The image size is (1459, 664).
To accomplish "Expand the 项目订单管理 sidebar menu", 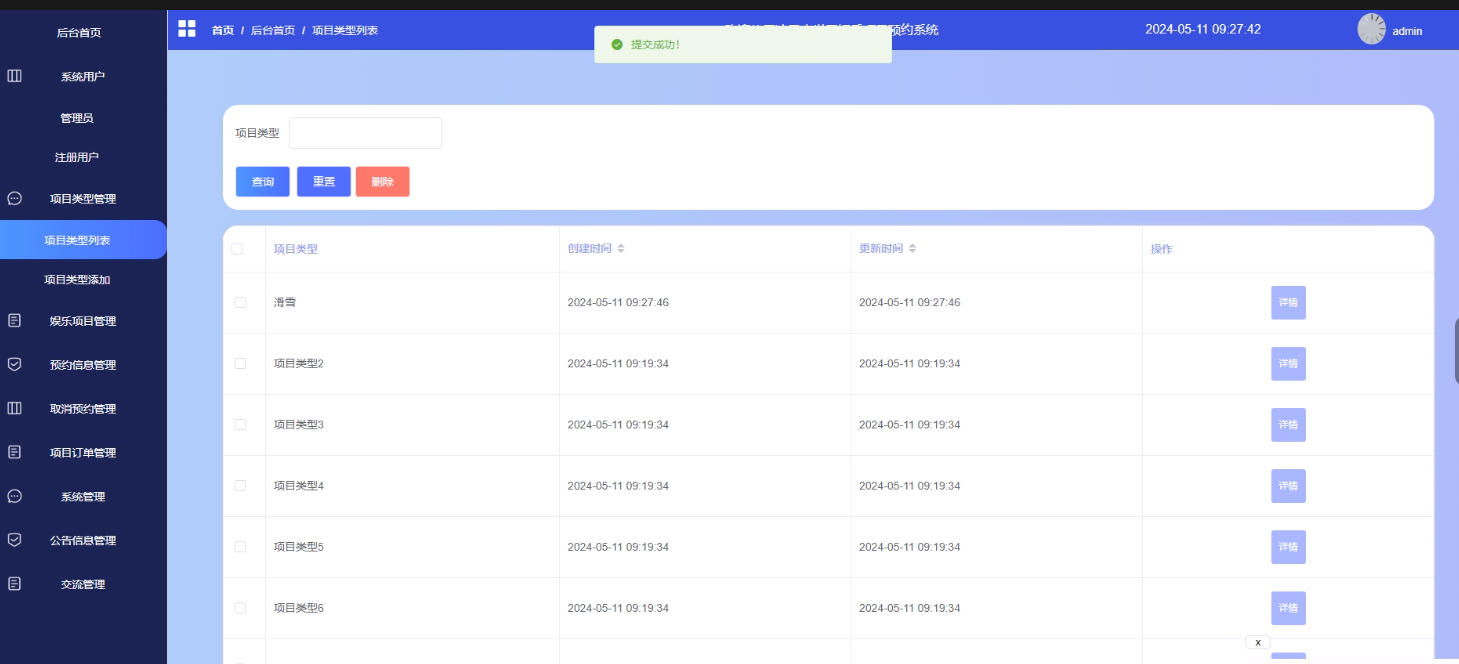I will coord(83,453).
